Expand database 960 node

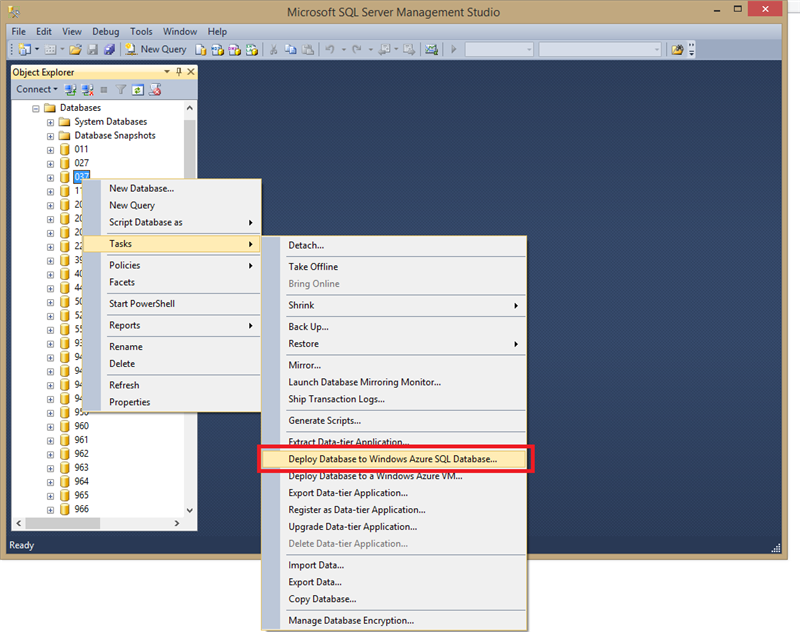click(x=50, y=426)
